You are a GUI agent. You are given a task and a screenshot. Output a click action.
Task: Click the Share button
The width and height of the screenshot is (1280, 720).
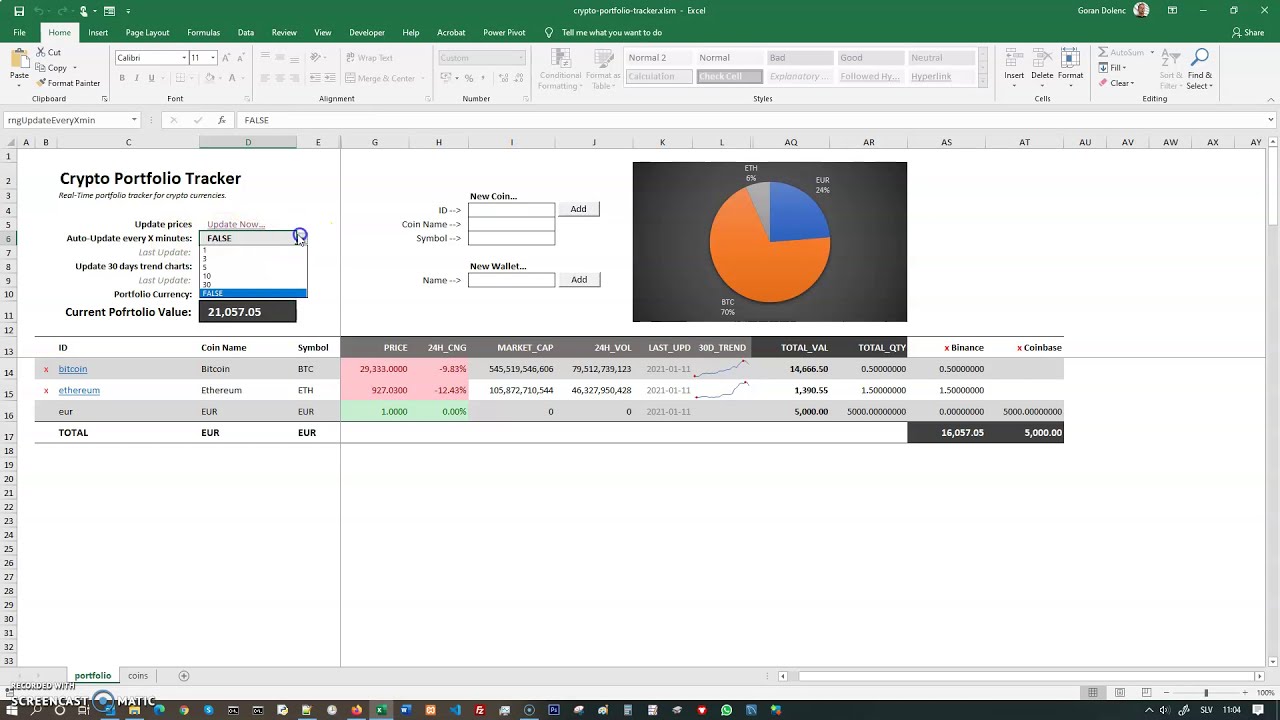click(x=1249, y=33)
